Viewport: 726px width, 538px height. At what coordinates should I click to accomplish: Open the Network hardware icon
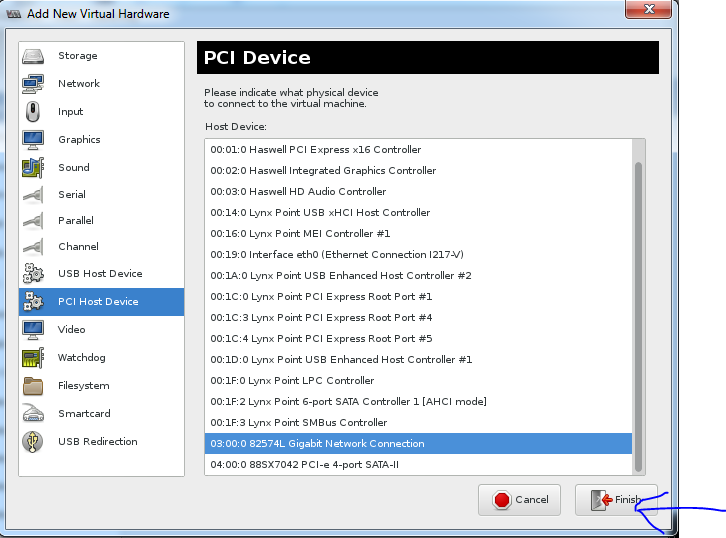point(33,84)
